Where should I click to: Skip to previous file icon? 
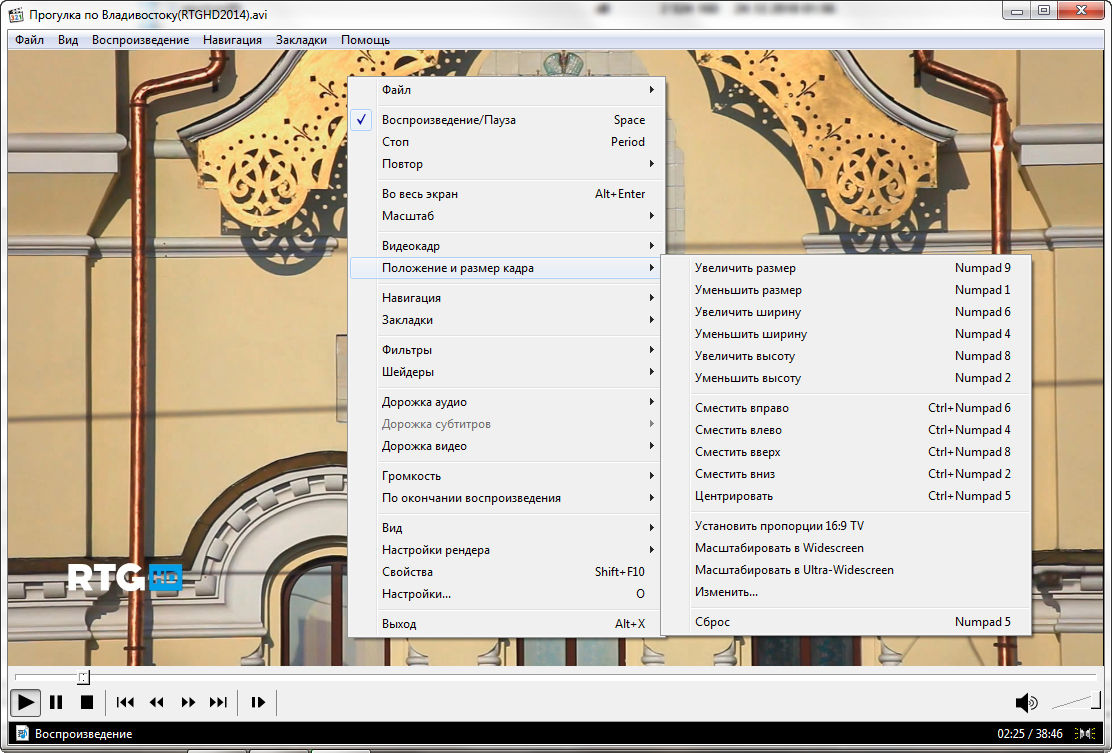[125, 702]
